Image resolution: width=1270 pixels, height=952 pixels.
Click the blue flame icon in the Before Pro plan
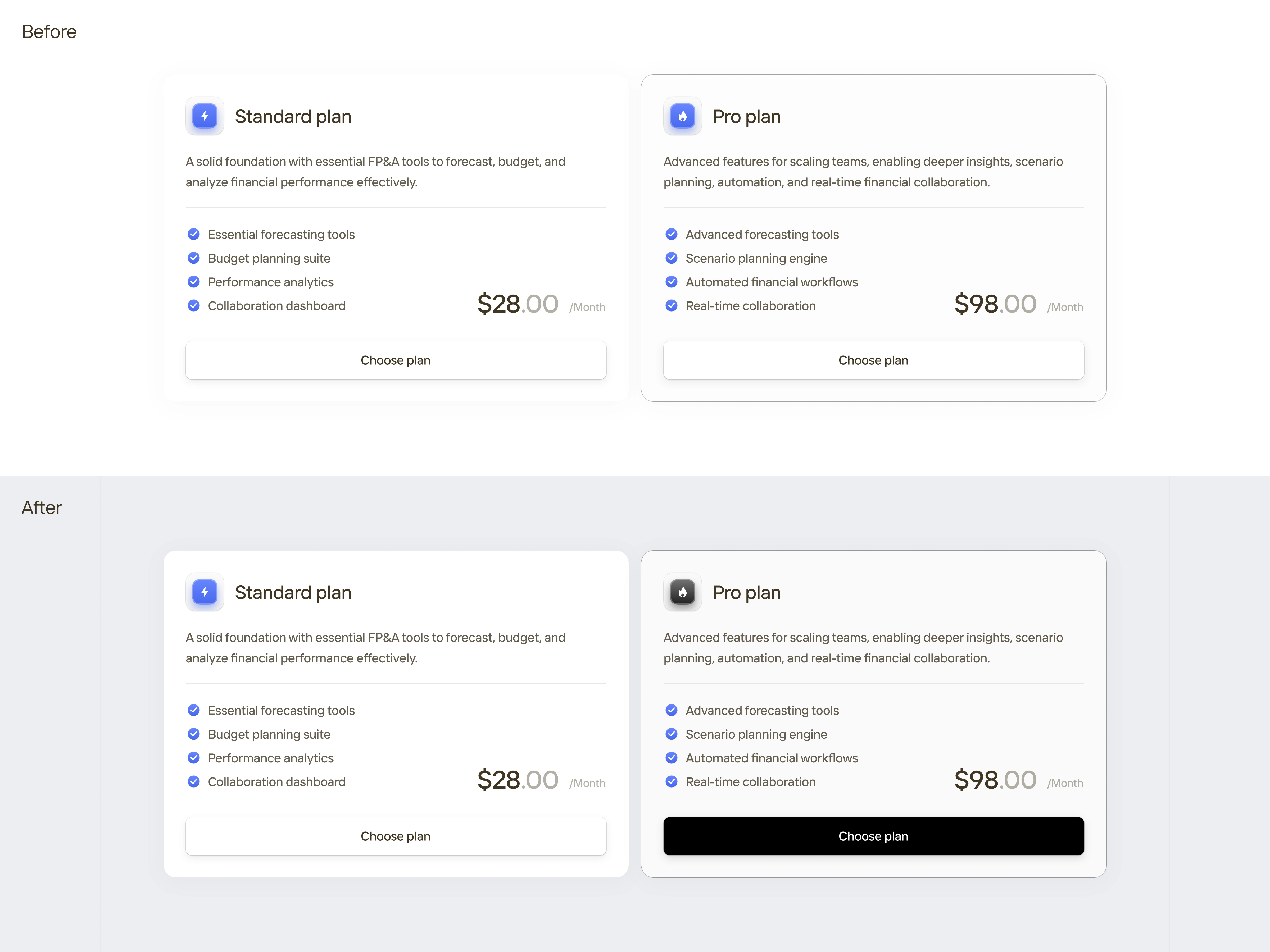tap(682, 116)
